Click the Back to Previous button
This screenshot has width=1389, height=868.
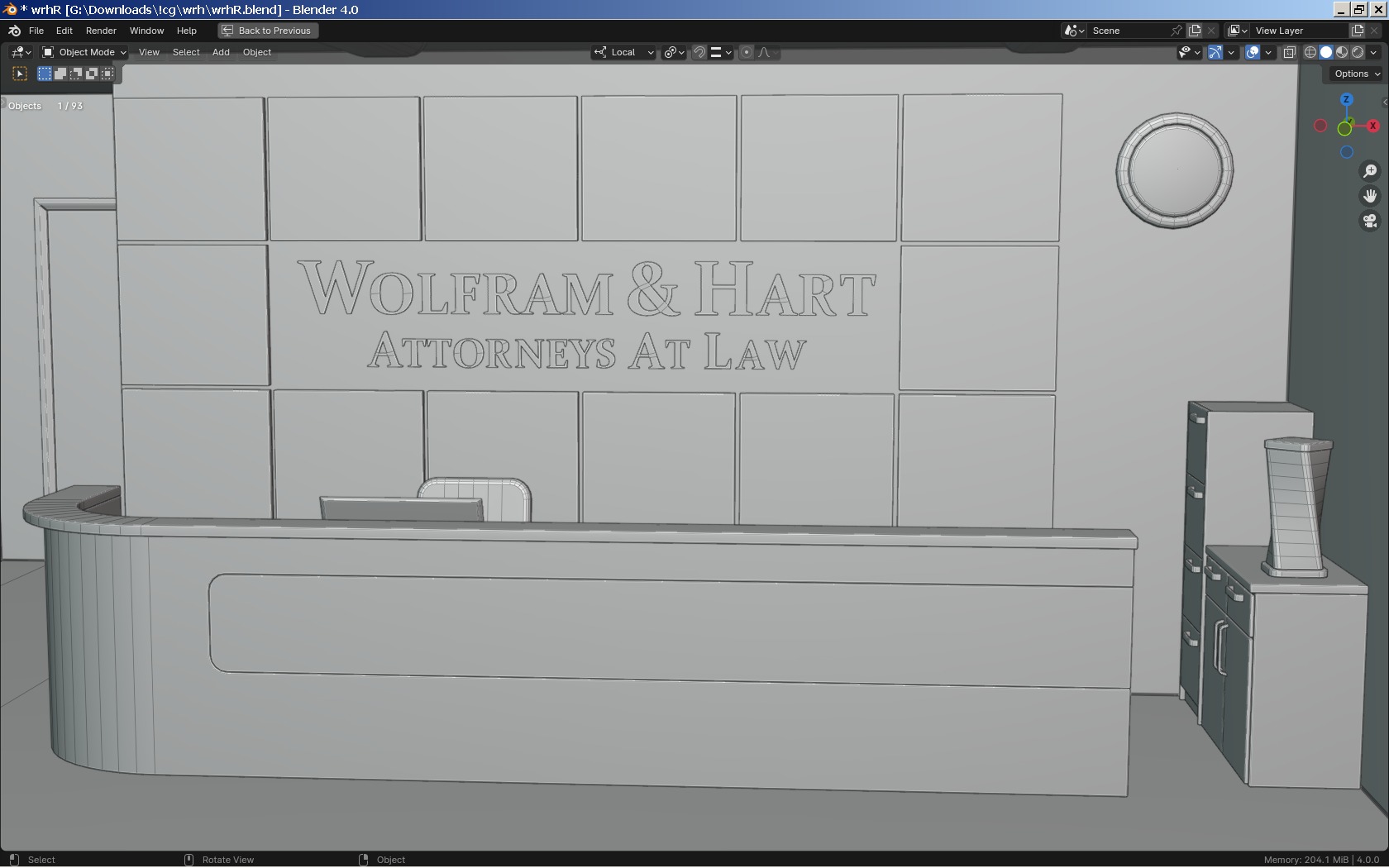(x=268, y=31)
